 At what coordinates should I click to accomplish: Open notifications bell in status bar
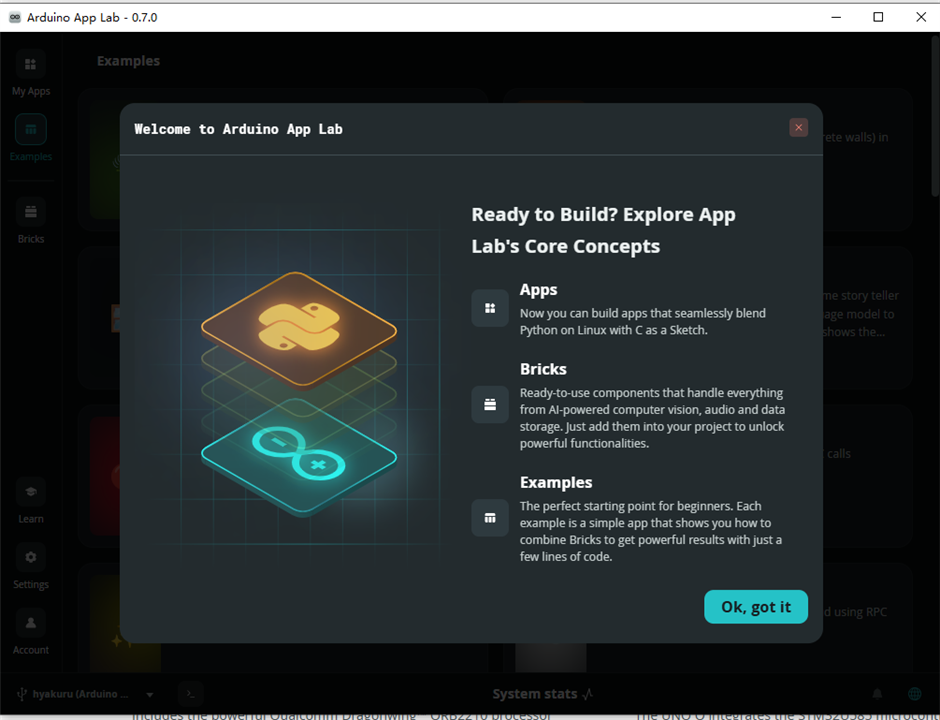(877, 694)
